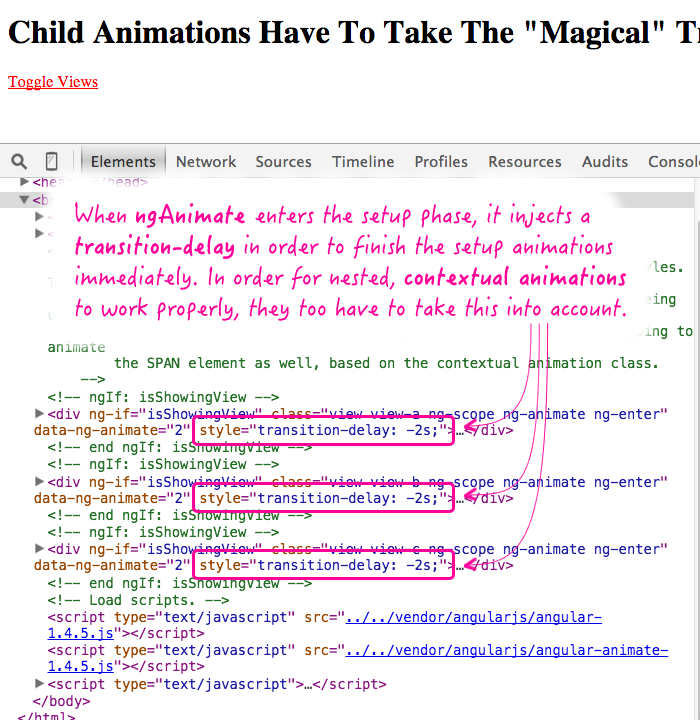Select the Elements tab

click(x=124, y=161)
